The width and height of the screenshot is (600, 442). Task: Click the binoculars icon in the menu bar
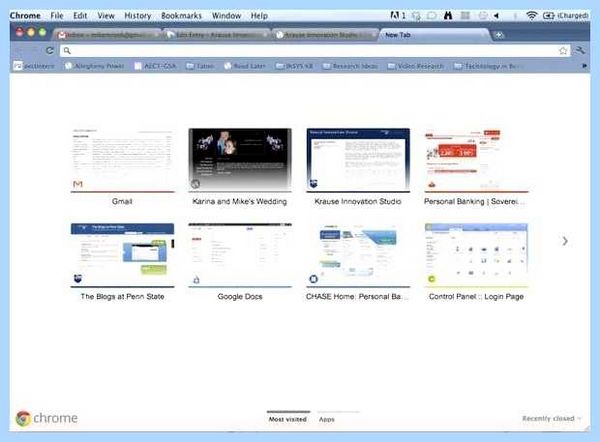pos(448,15)
